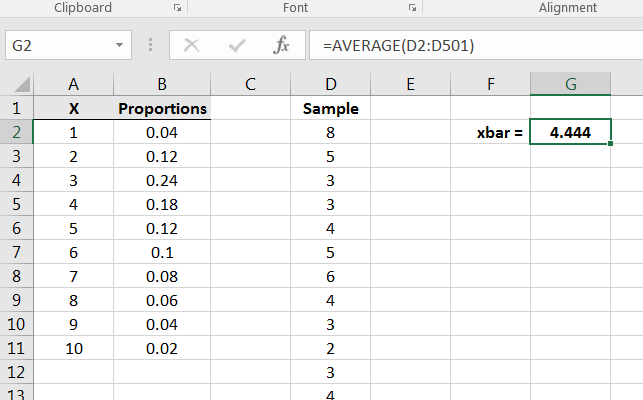Click the formula bar Enter checkmark icon
The height and width of the screenshot is (400, 643).
(x=237, y=46)
